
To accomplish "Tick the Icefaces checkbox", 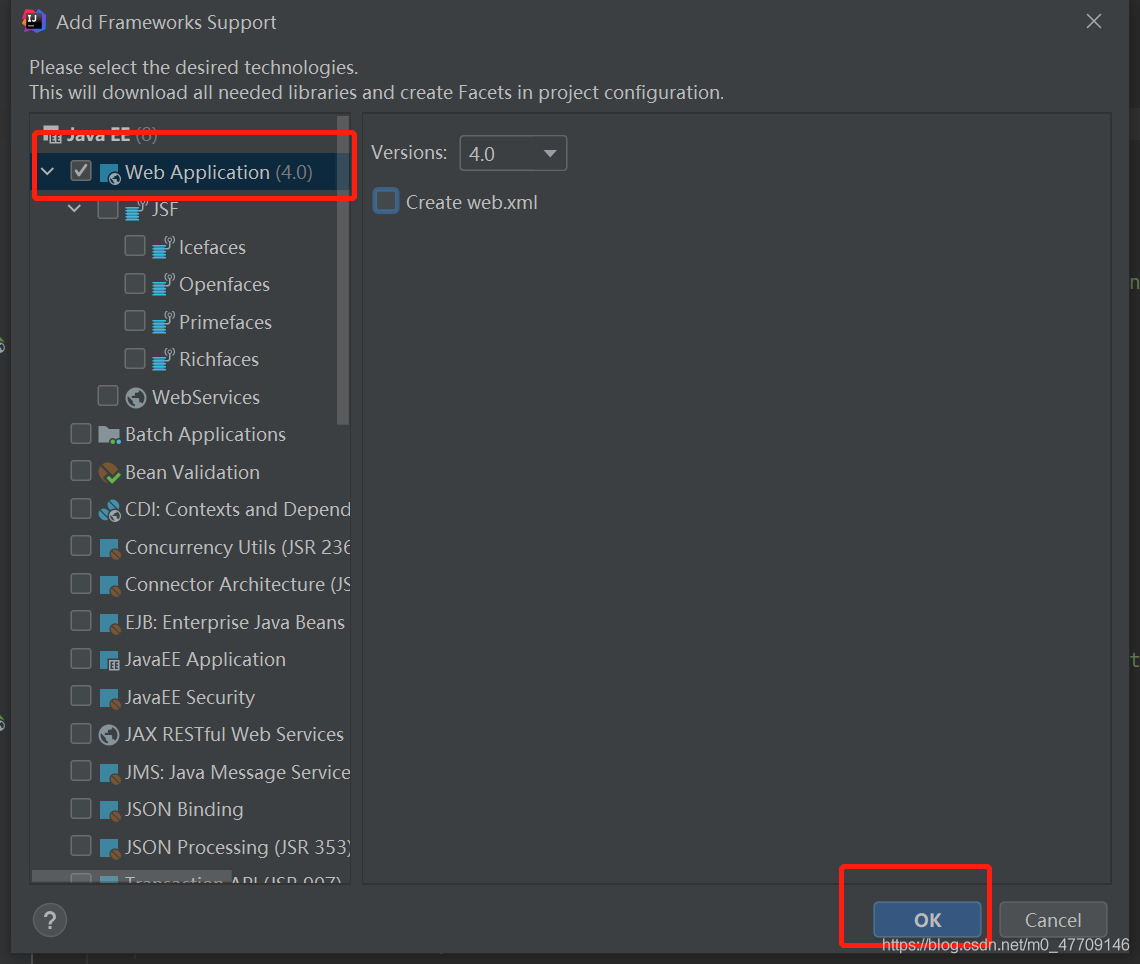I will coord(135,246).
